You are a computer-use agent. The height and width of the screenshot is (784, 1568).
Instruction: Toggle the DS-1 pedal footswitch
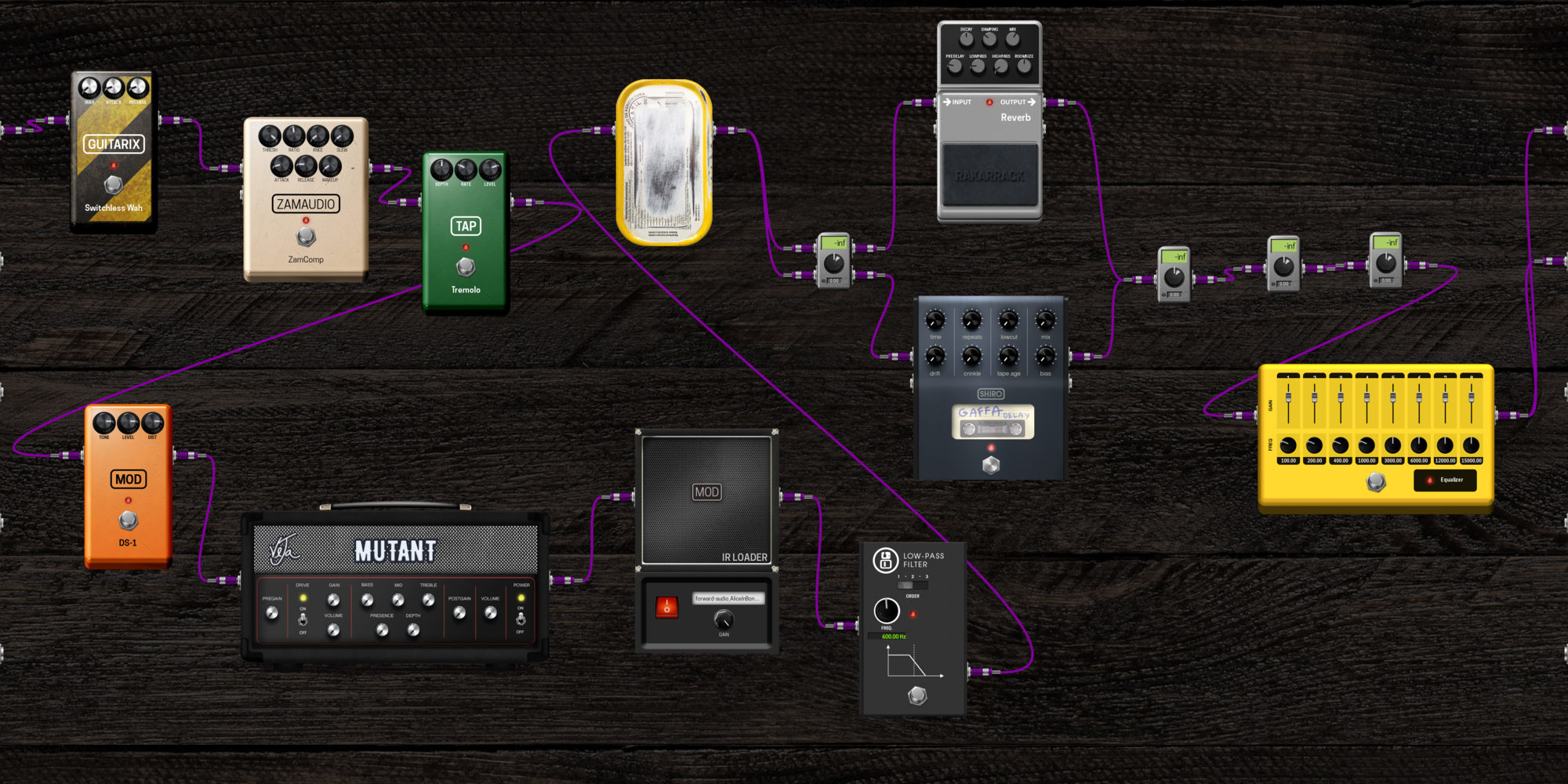point(128,520)
